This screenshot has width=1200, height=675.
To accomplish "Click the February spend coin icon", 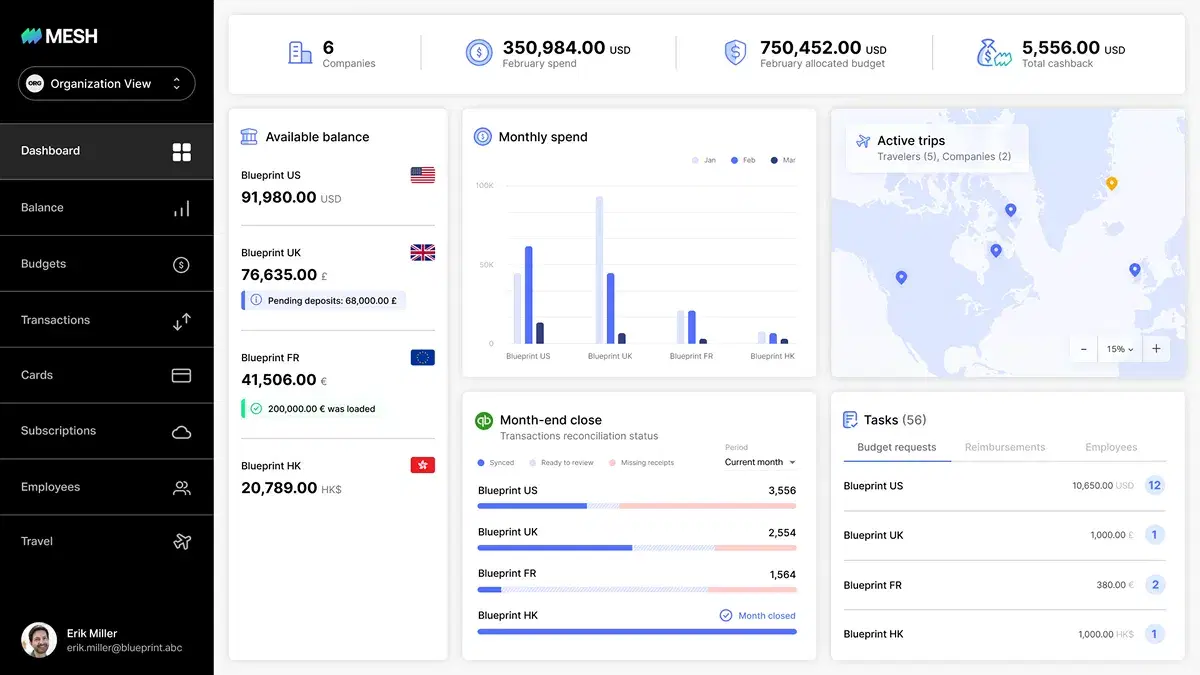I will (479, 53).
